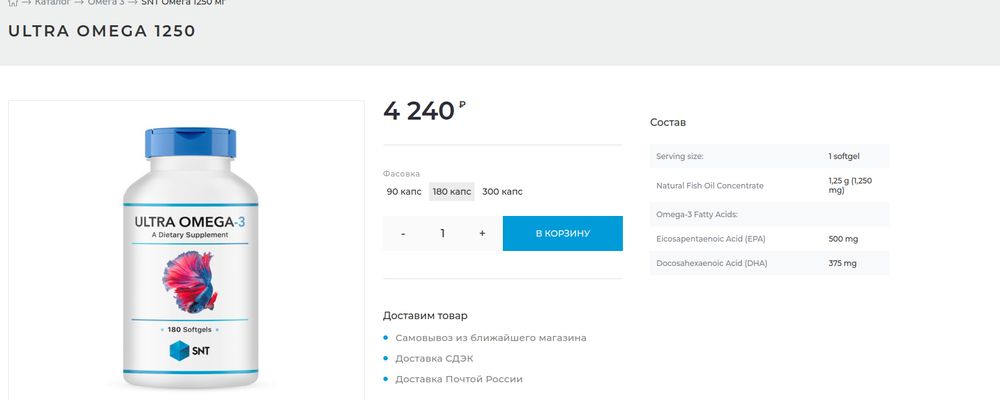Decrease quantity with the minus button
Screen dimensions: 1000x400
[403, 233]
